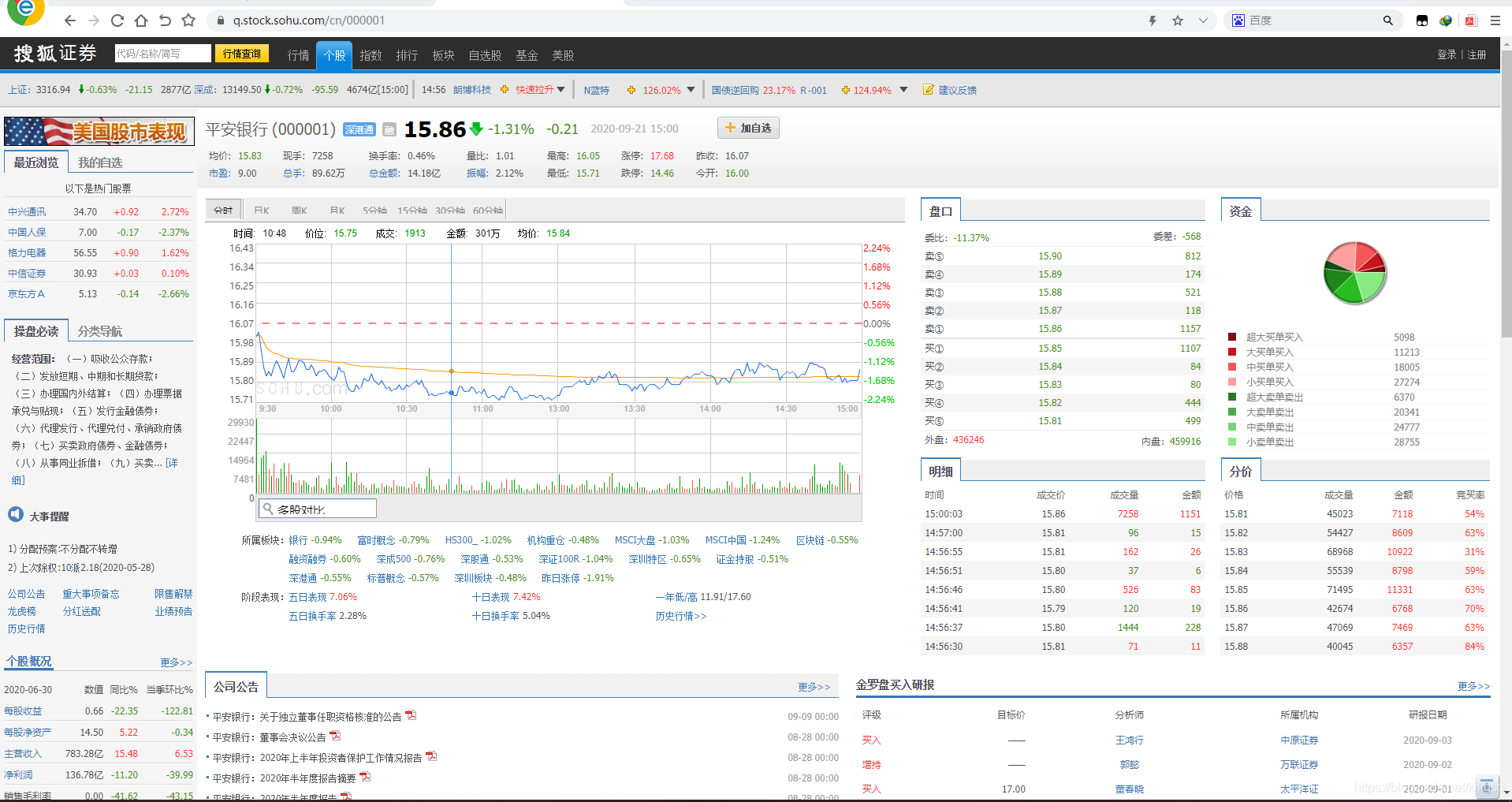Screen dimensions: 1512x802
Task: Click the plus icon before 124.94%
Action: [846, 90]
